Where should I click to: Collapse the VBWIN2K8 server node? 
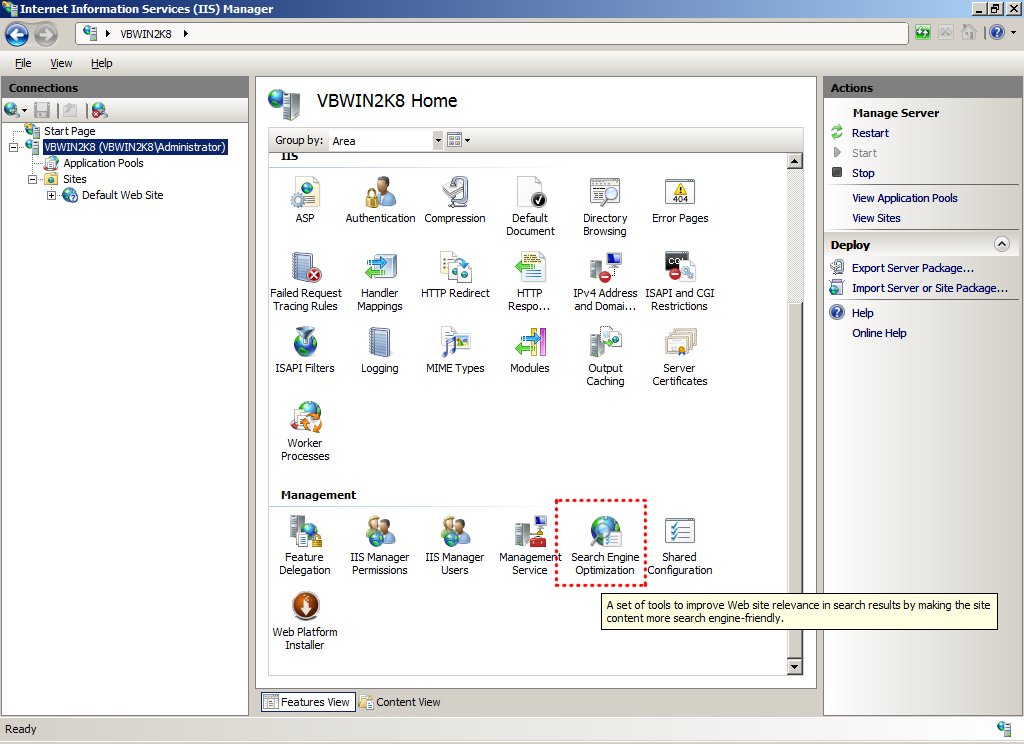[13, 148]
